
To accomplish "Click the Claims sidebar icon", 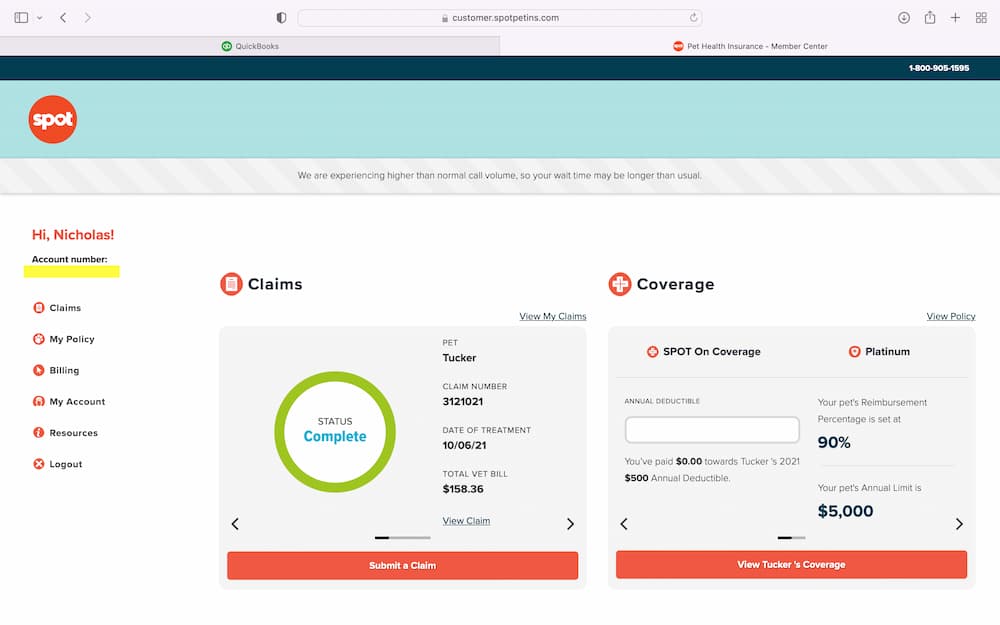I will (x=39, y=308).
